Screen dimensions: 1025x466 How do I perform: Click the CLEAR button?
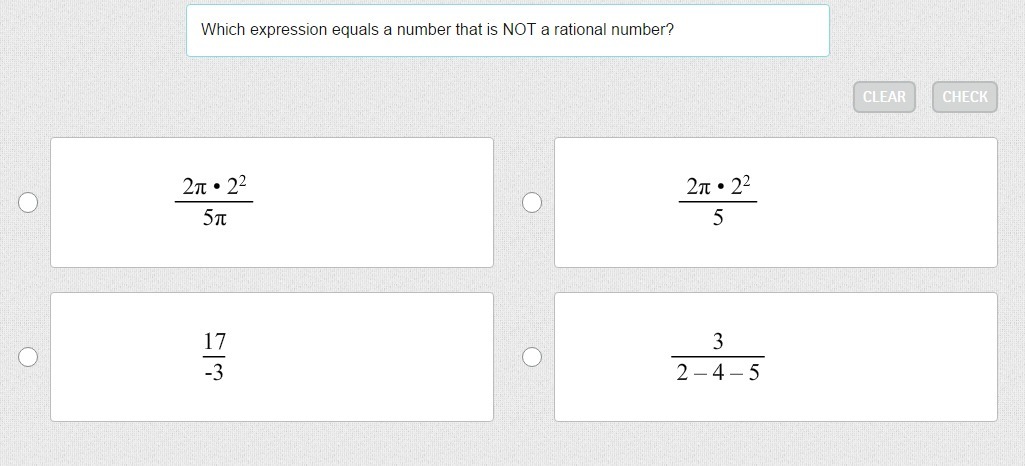coord(884,97)
